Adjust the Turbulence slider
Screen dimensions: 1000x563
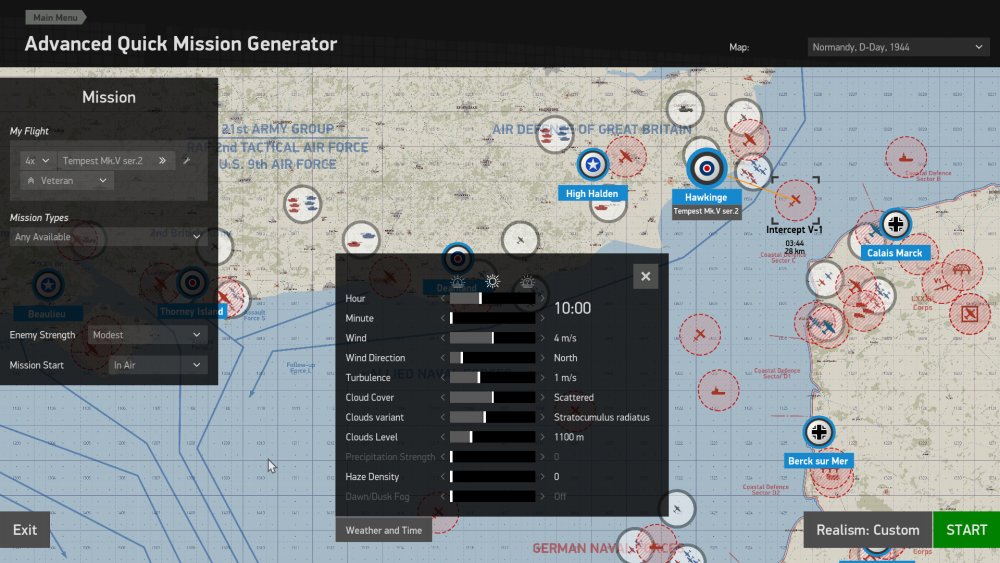[492, 377]
